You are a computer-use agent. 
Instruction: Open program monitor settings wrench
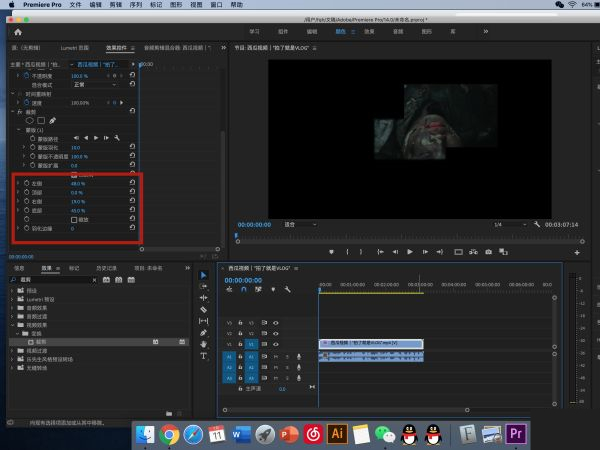tap(537, 224)
